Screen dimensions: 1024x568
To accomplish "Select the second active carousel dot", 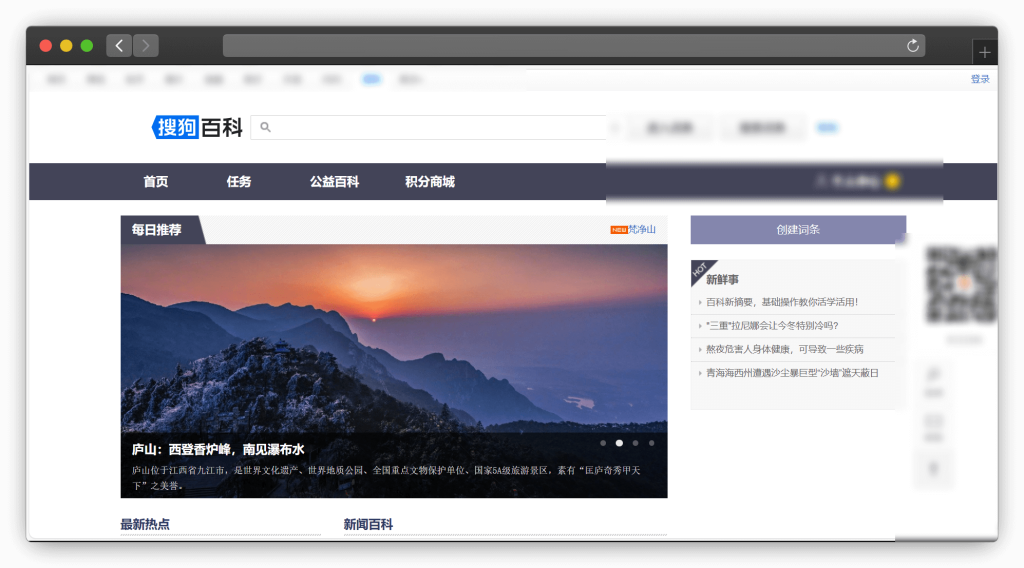I will 619,443.
